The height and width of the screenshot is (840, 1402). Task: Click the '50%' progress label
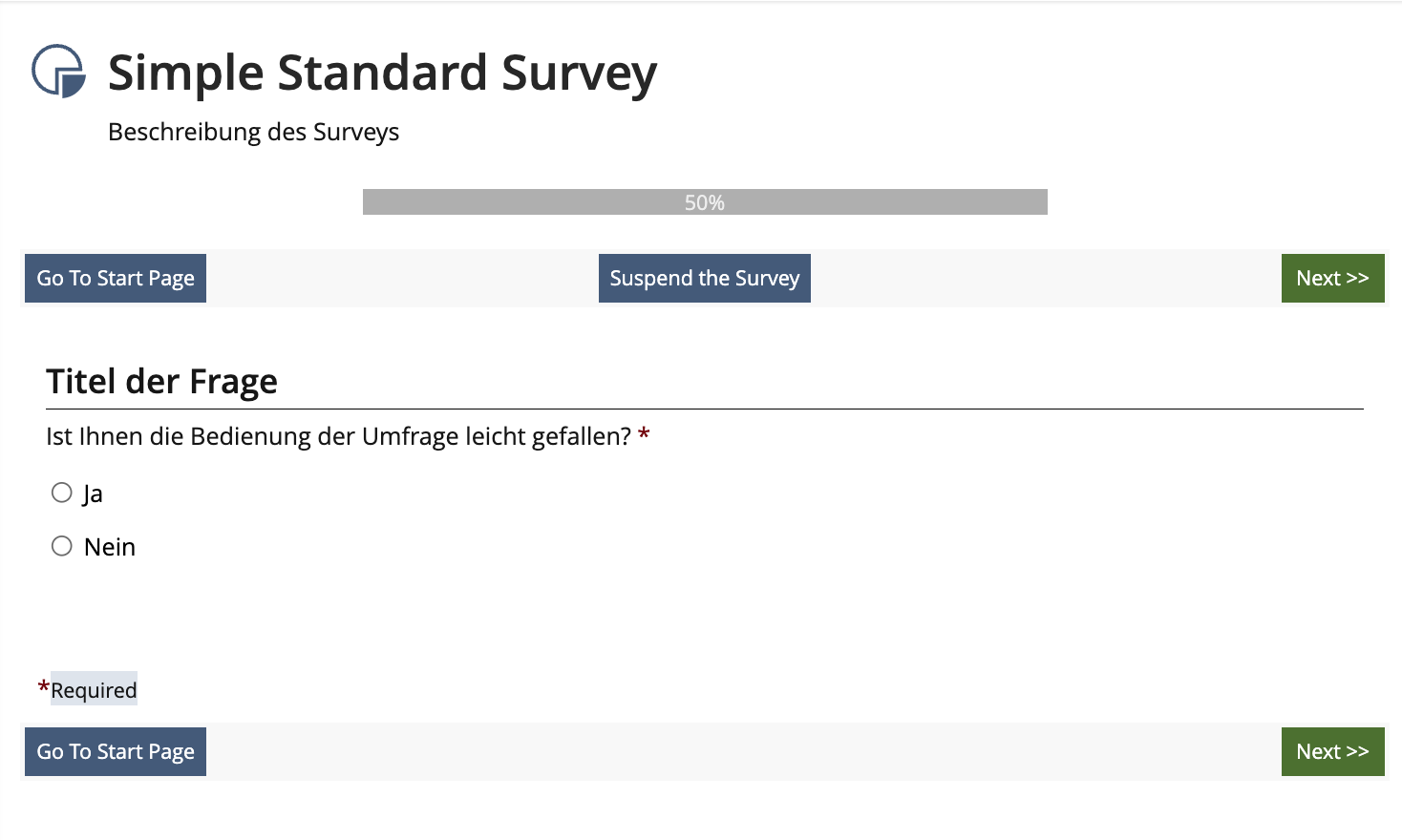pyautogui.click(x=704, y=202)
